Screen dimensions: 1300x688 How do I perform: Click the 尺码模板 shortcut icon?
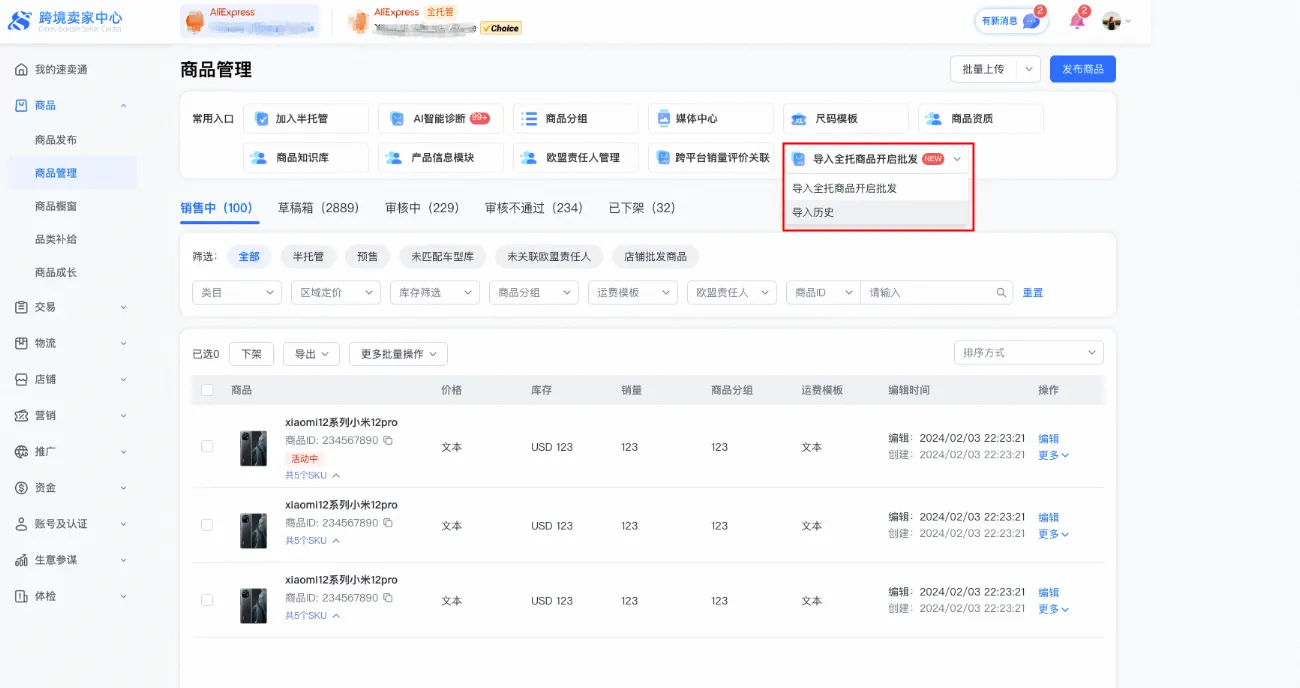798,118
